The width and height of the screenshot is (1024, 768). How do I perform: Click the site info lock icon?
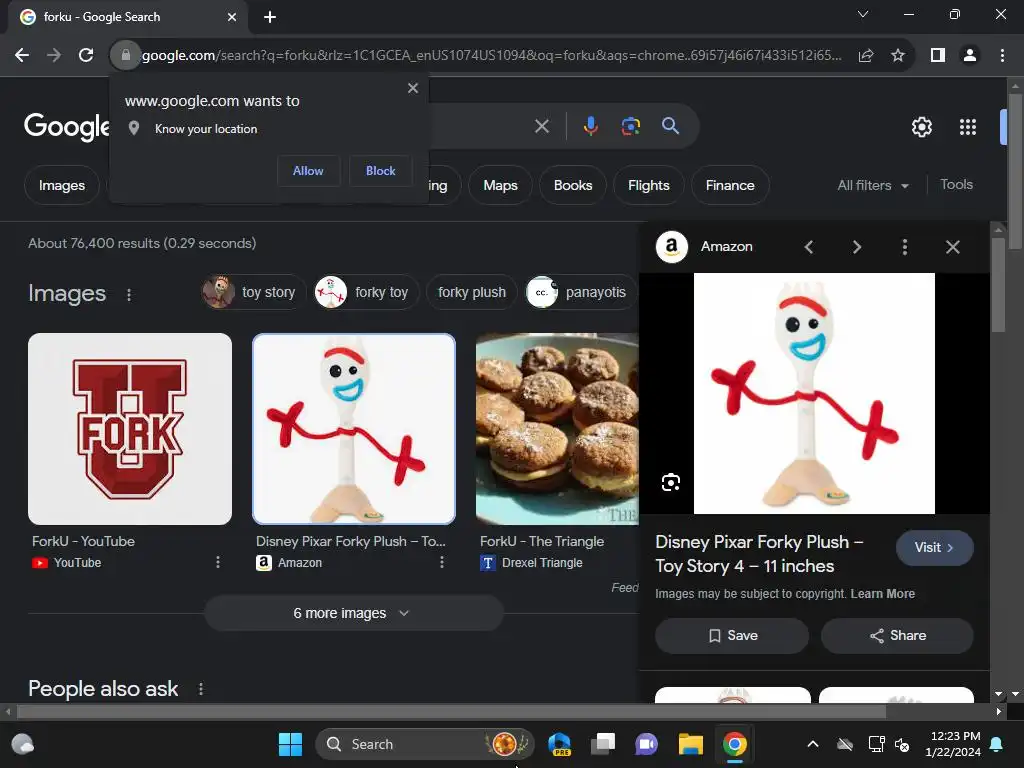pyautogui.click(x=125, y=56)
